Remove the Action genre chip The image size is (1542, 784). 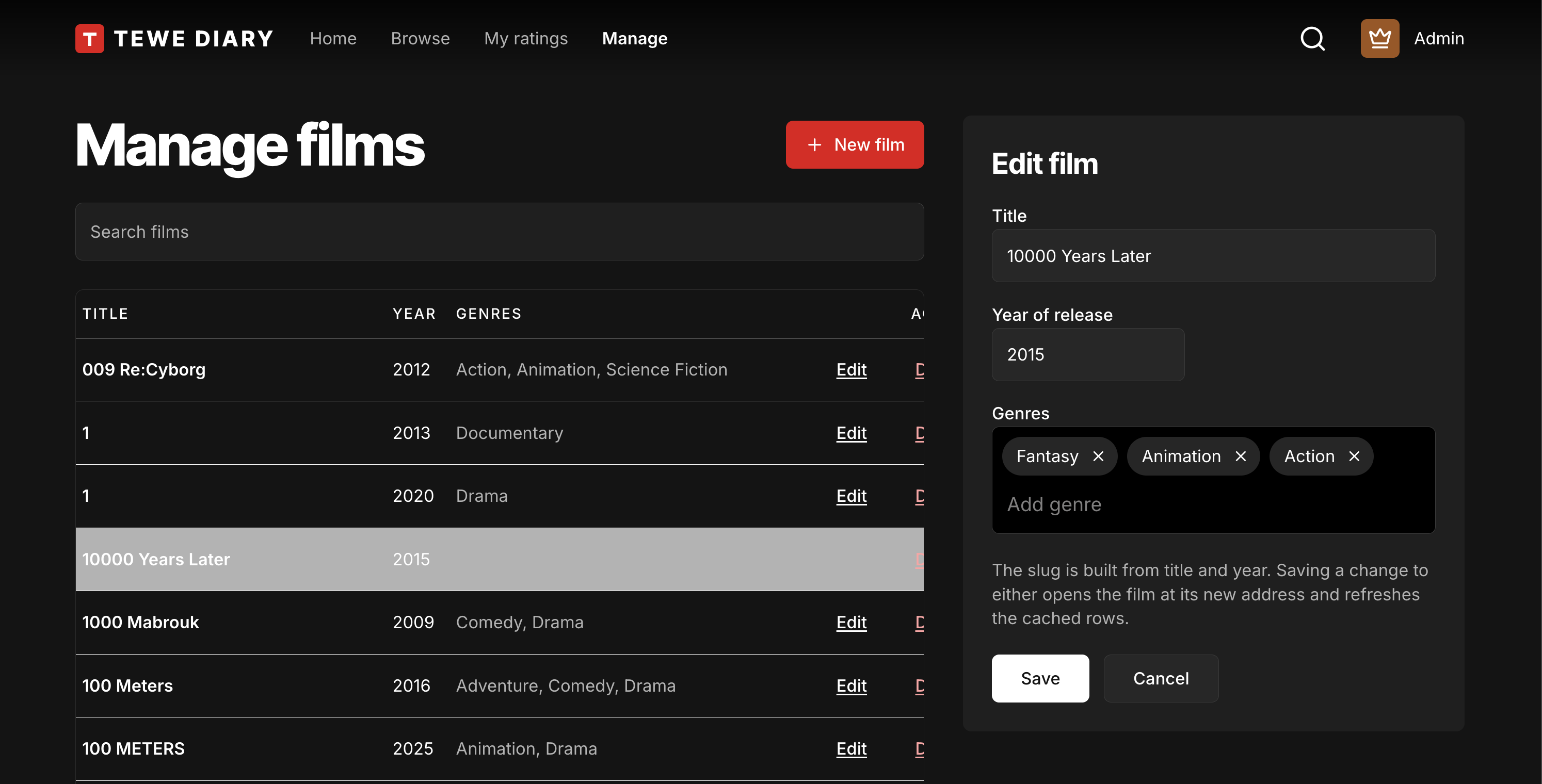tap(1354, 456)
